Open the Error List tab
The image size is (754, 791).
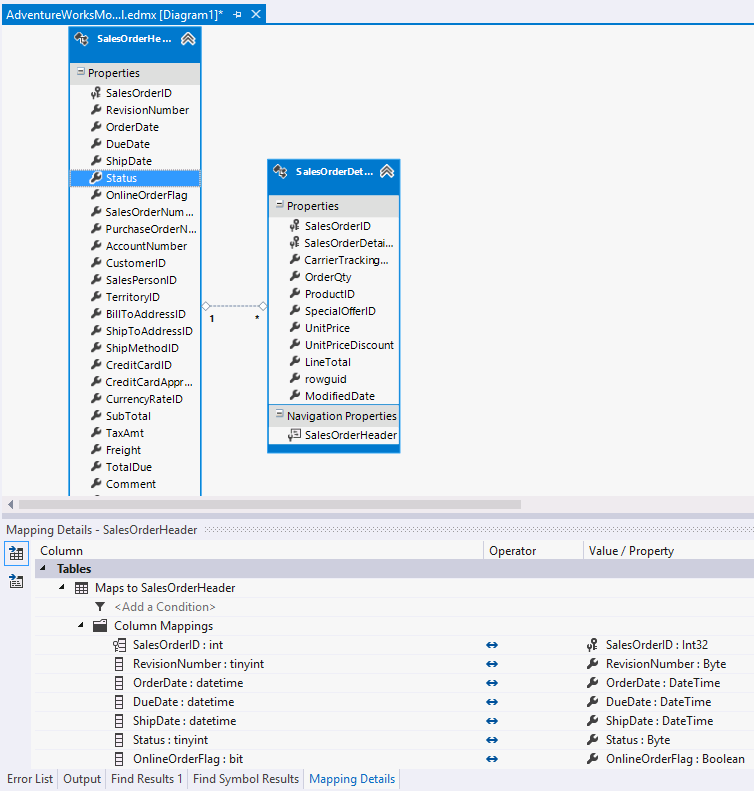[x=30, y=779]
